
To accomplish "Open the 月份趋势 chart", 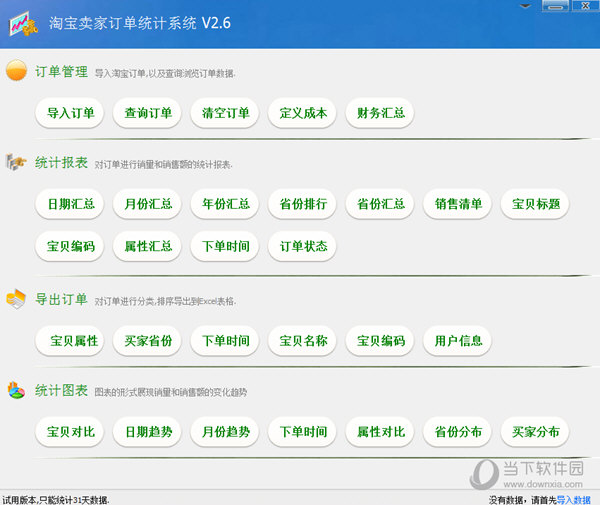I will [225, 432].
